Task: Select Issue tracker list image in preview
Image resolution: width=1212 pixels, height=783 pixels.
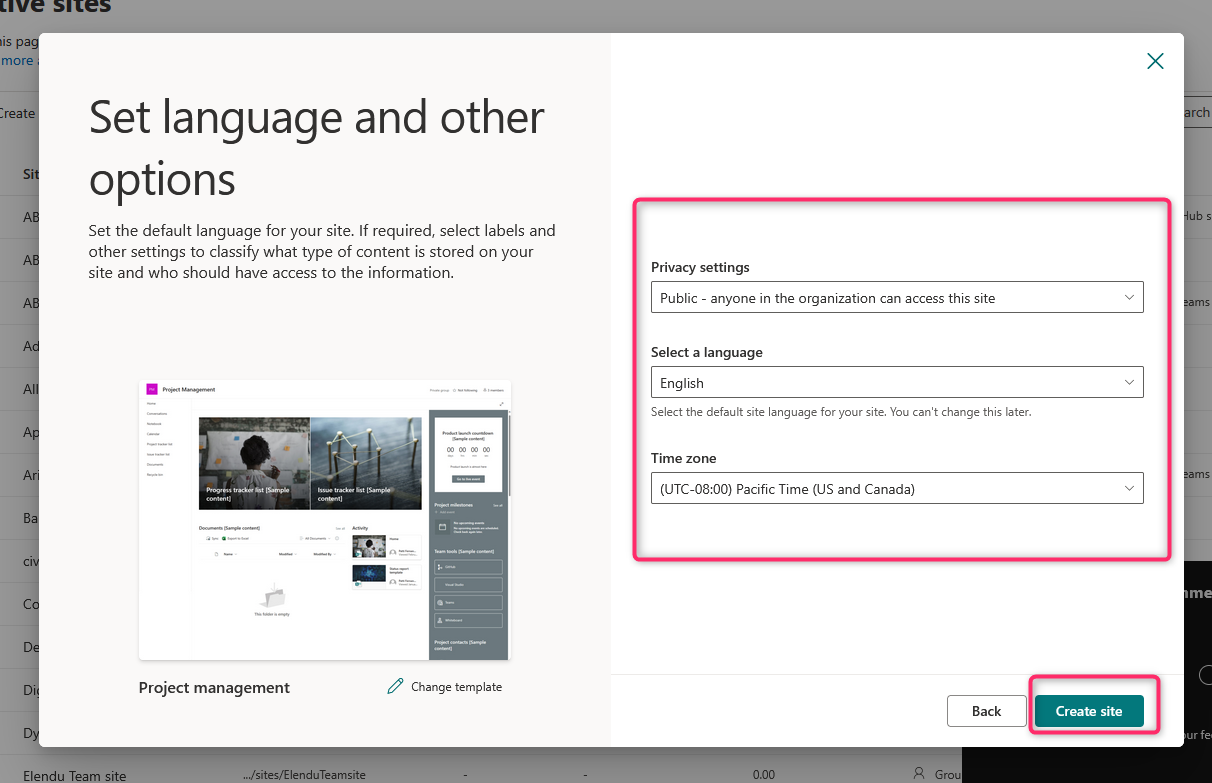Action: tap(366, 463)
